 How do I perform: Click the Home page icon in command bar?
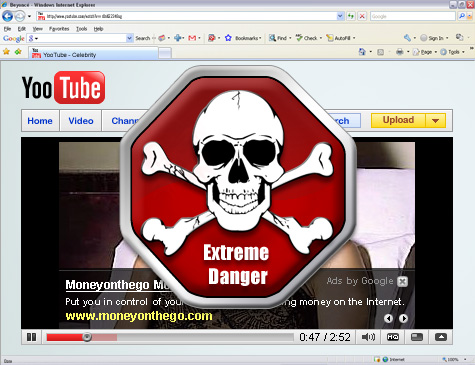tap(362, 52)
